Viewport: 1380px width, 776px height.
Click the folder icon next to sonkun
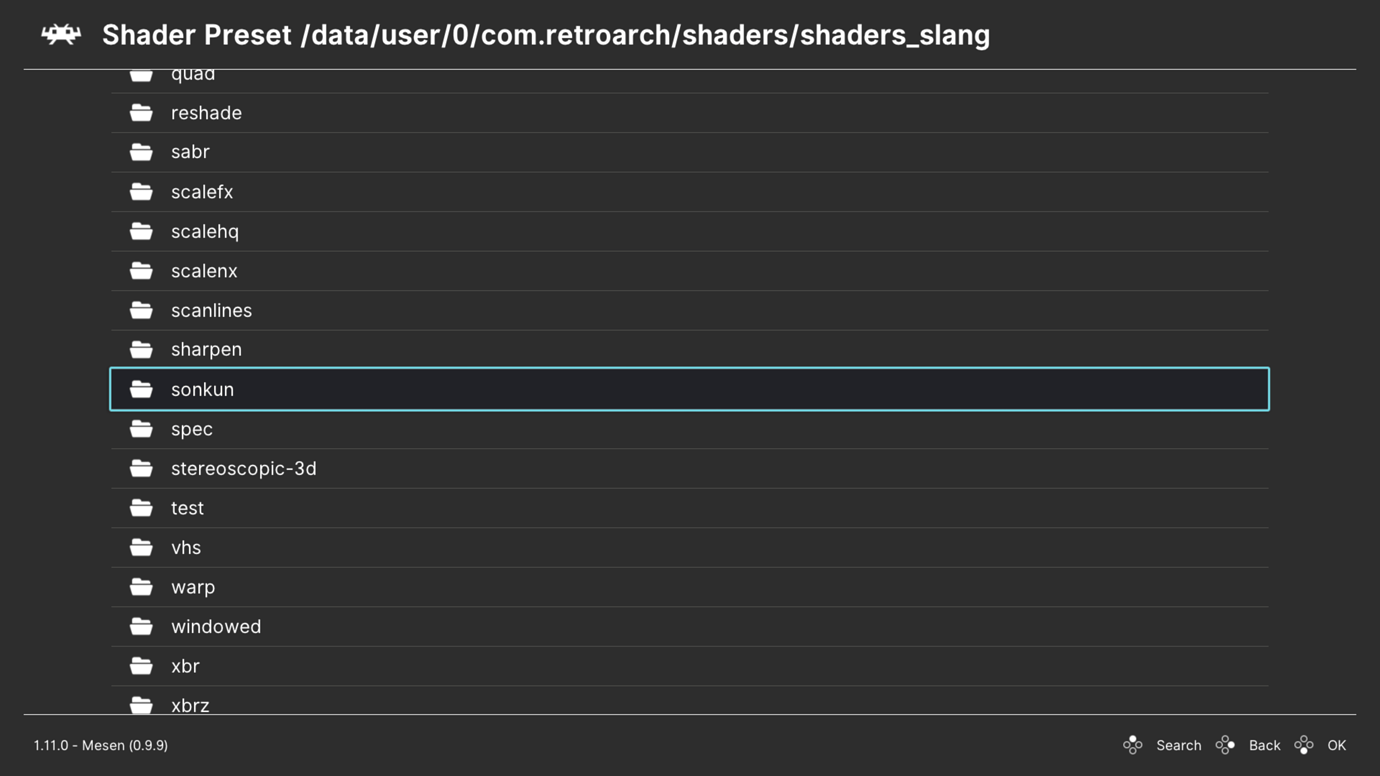pyautogui.click(x=141, y=389)
